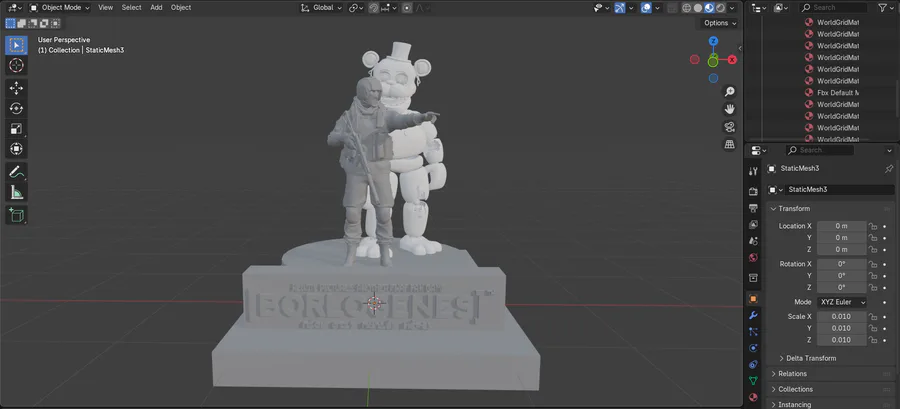Viewport: 900px width, 409px height.
Task: Click the X axis on the navigation gizmo
Action: coord(732,60)
